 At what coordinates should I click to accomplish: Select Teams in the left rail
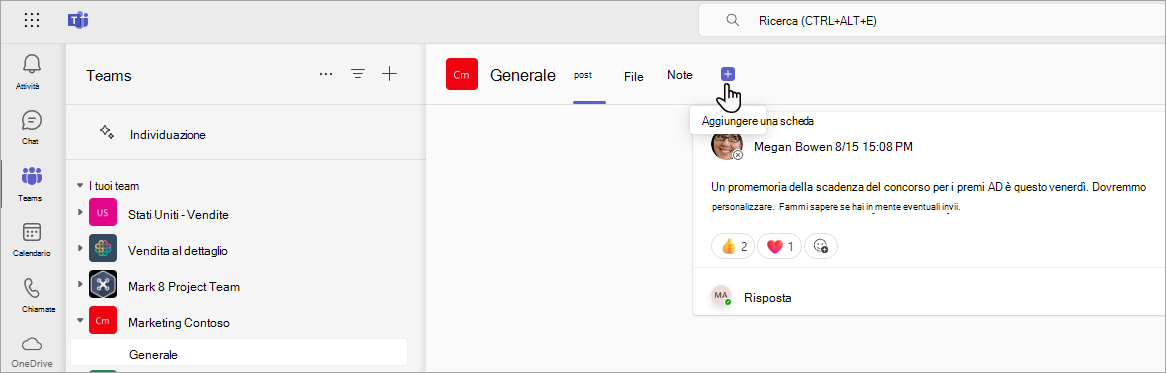tap(32, 184)
